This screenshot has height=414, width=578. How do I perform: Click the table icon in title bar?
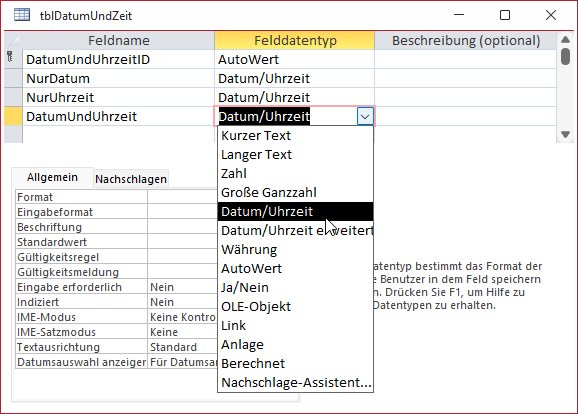(x=22, y=15)
